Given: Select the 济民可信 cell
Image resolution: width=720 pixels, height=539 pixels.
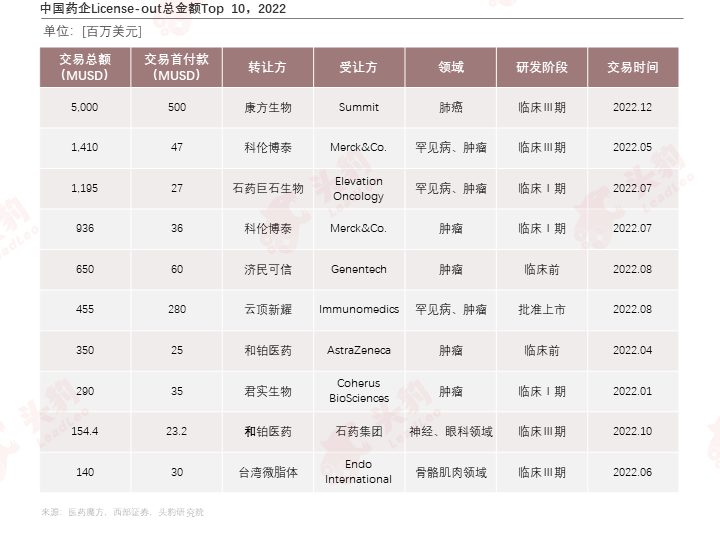Looking at the screenshot, I should 268,269.
